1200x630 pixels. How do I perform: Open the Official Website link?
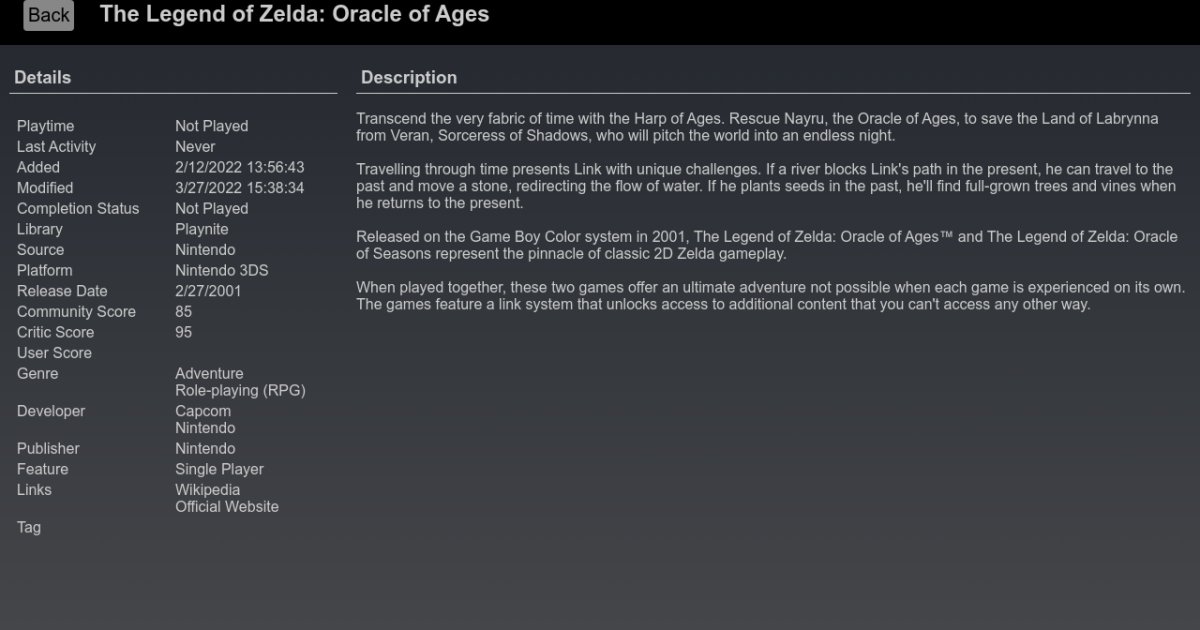click(x=226, y=507)
